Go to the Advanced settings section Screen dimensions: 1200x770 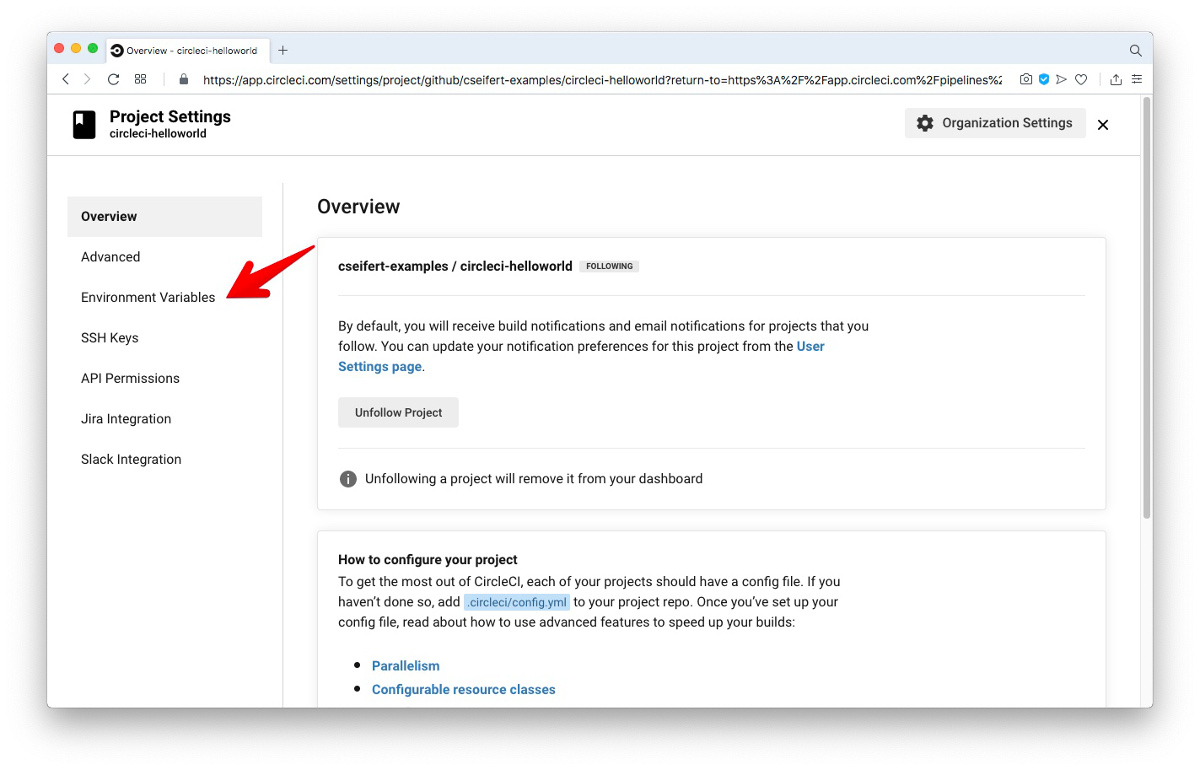click(x=111, y=257)
